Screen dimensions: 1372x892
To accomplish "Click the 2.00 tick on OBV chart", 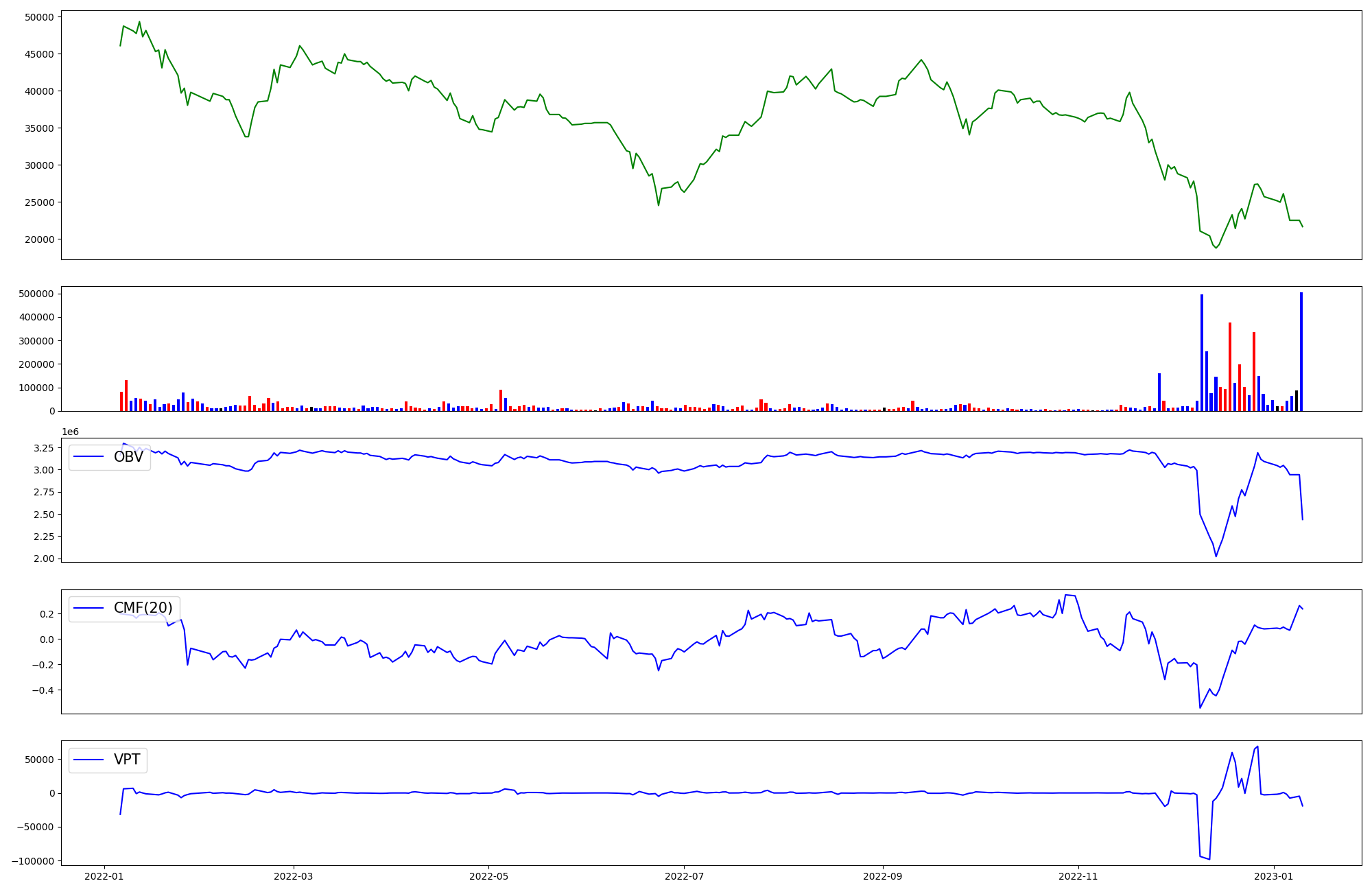I will 43,559.
